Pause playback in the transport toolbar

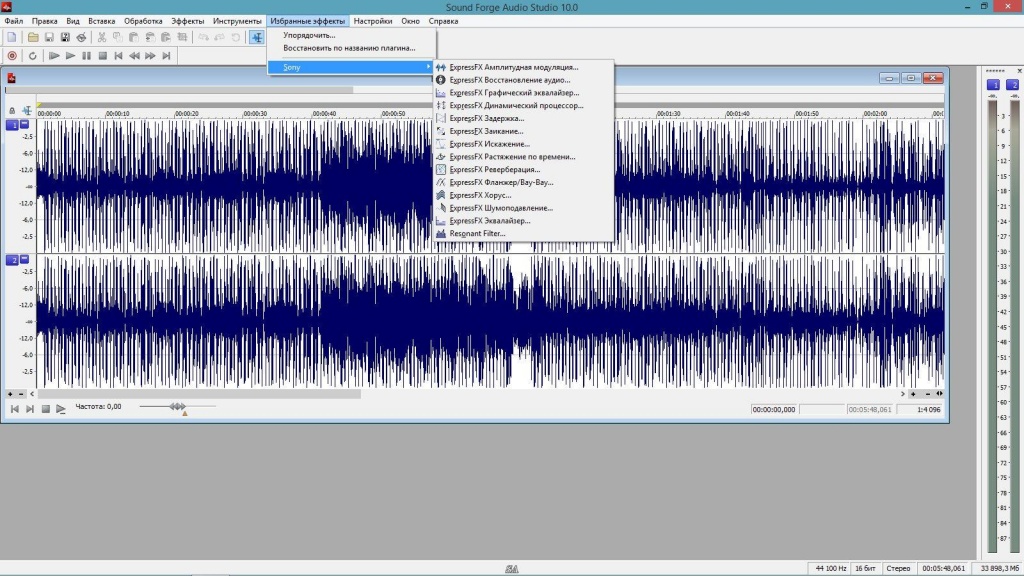86,56
